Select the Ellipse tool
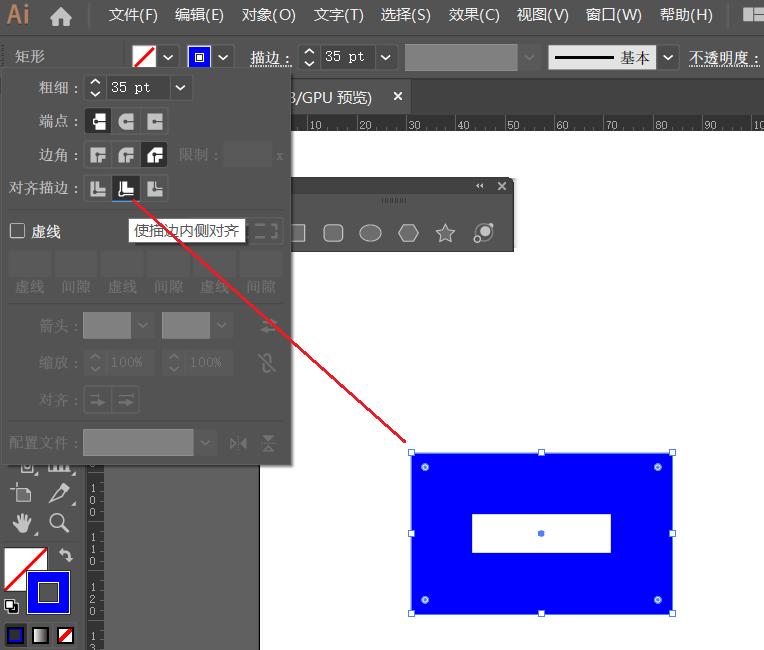764x650 pixels. (370, 233)
